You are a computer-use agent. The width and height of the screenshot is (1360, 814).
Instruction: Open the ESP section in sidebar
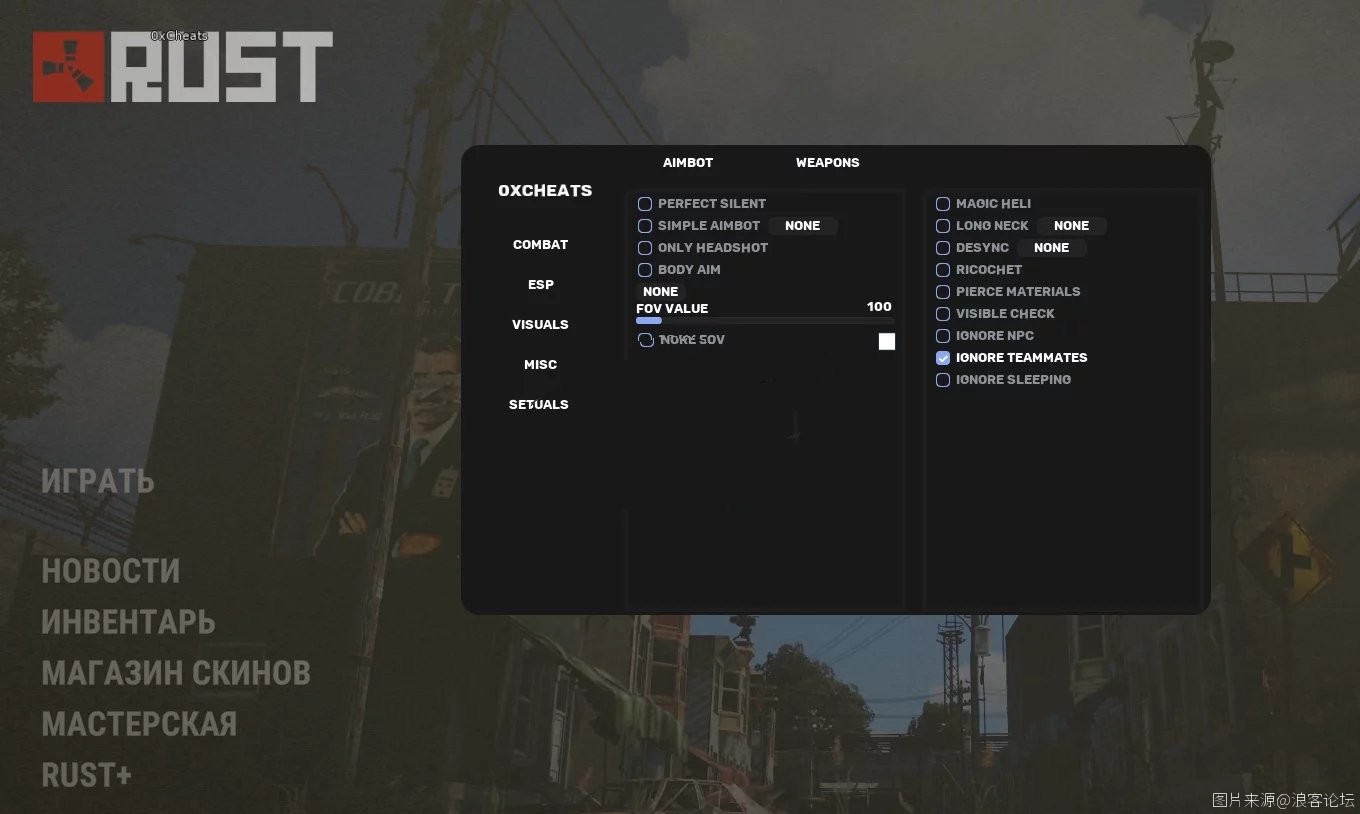[541, 285]
